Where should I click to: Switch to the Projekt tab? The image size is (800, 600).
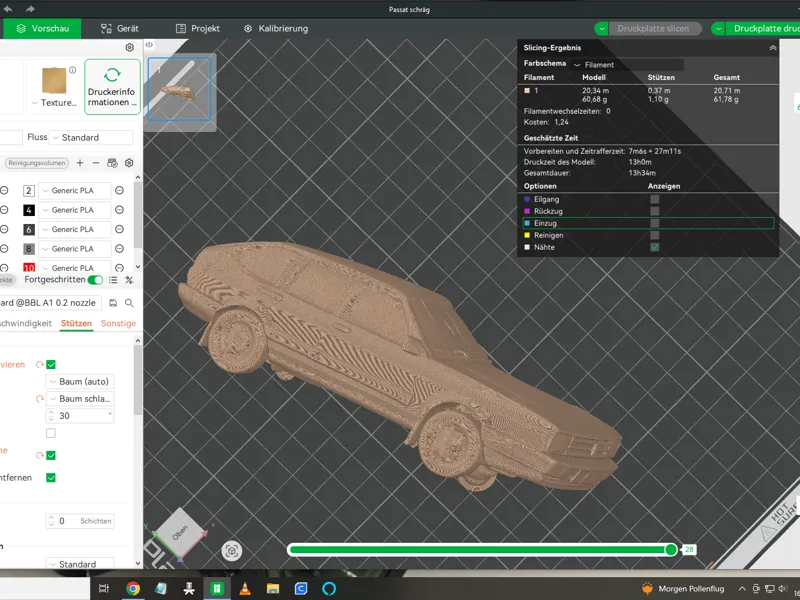tap(197, 29)
